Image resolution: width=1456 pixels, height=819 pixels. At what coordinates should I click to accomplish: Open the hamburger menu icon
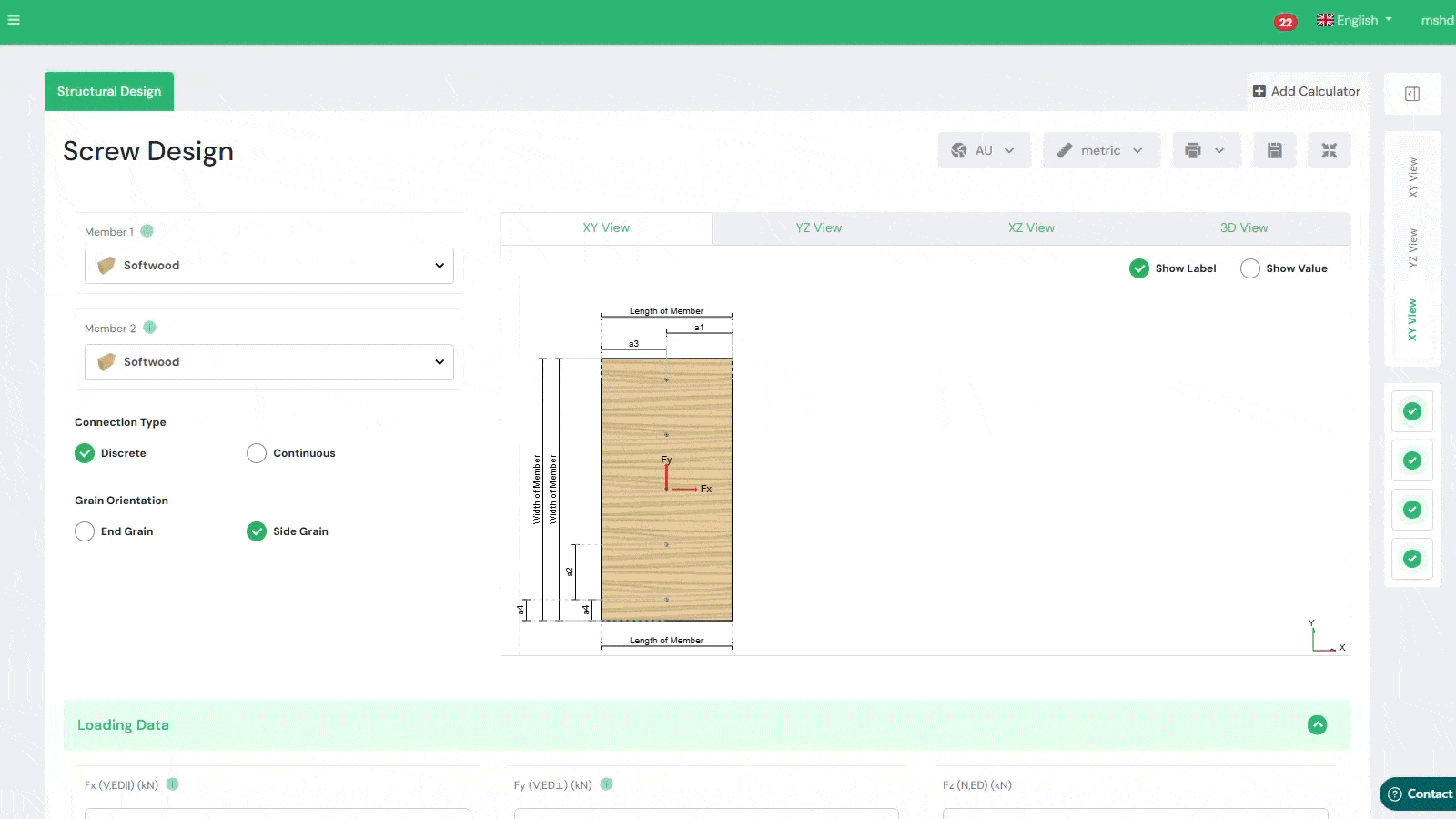[14, 20]
